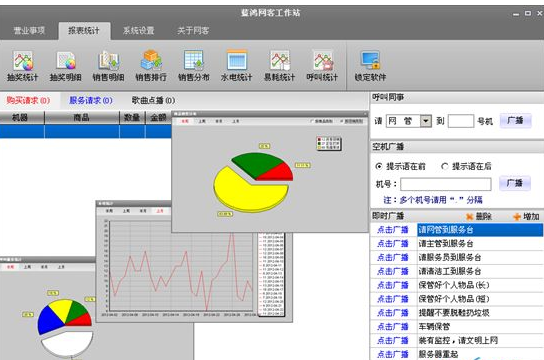Tick the unchecked checkbox in yellow pie chart window
The image size is (544, 360).
click(312, 121)
